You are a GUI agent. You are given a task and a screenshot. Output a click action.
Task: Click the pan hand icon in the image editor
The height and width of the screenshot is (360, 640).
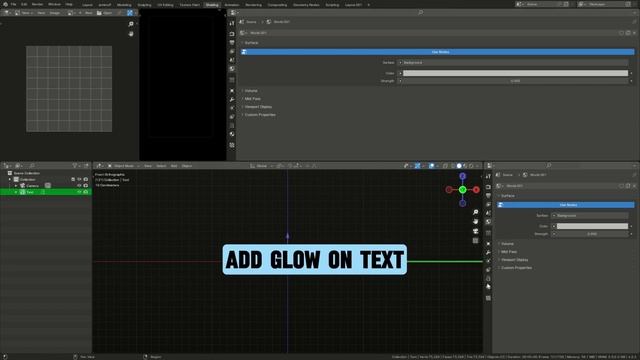pos(131,33)
